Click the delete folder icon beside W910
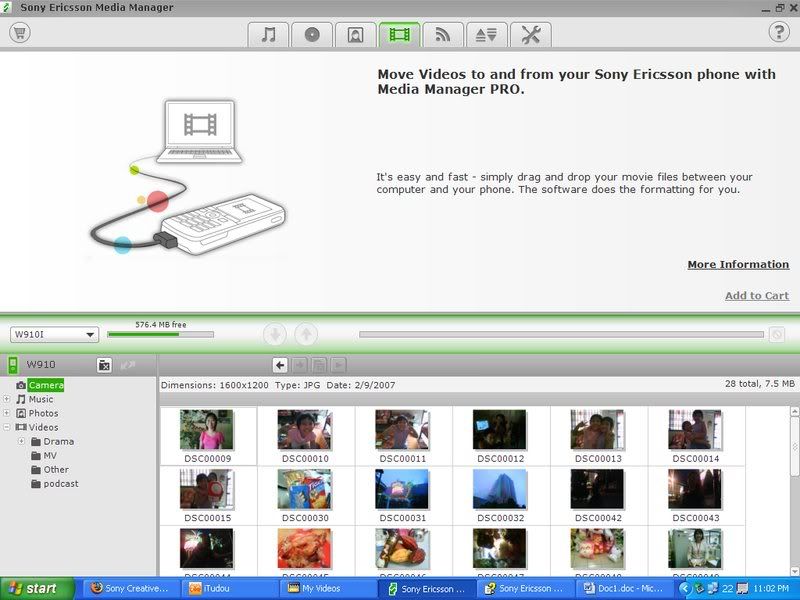800x600 pixels. click(104, 365)
